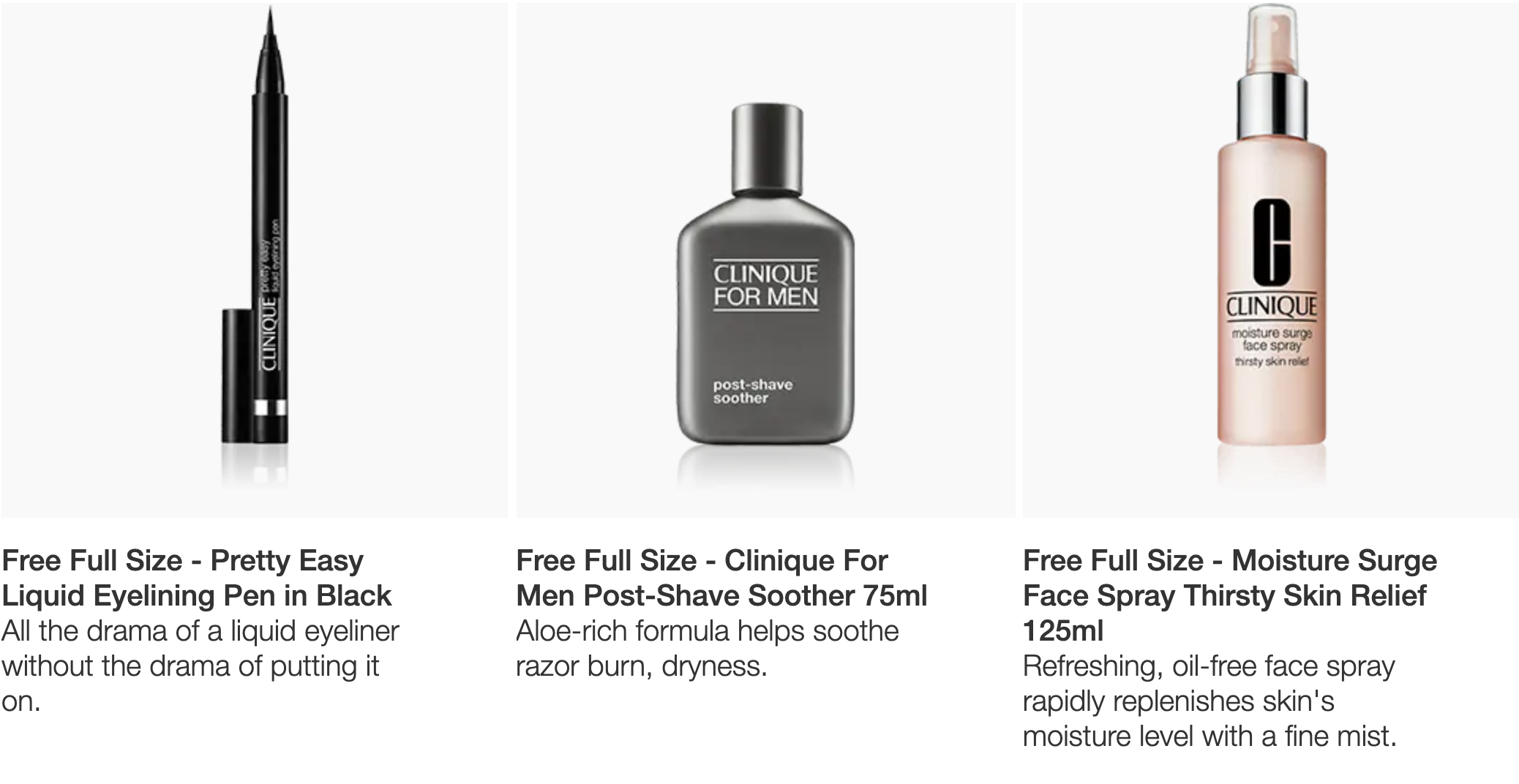Click the Moisture Surge Face Spray title
1519x784 pixels.
(x=1230, y=595)
